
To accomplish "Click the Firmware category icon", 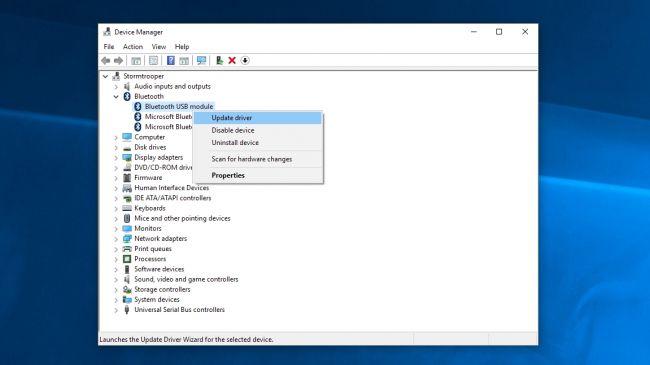I will tap(127, 178).
